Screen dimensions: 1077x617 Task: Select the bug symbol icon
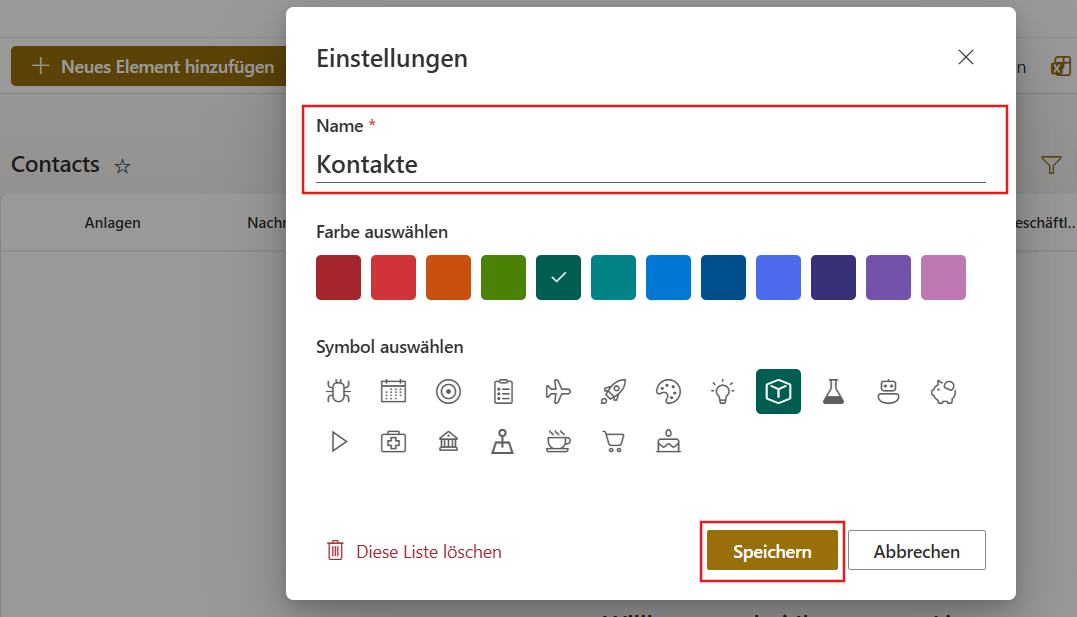[x=339, y=392]
